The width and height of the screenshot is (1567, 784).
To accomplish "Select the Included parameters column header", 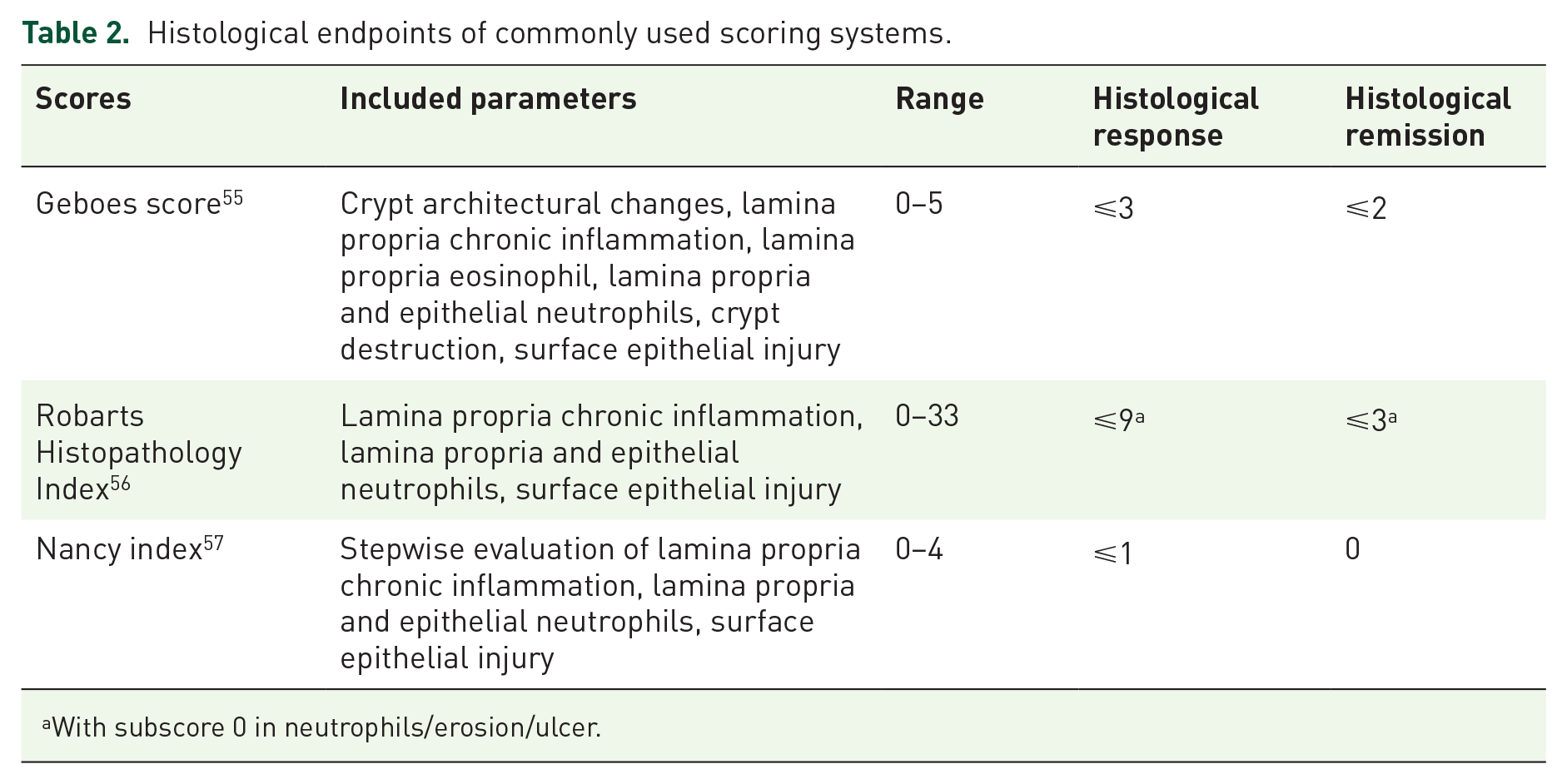I will 488,99.
